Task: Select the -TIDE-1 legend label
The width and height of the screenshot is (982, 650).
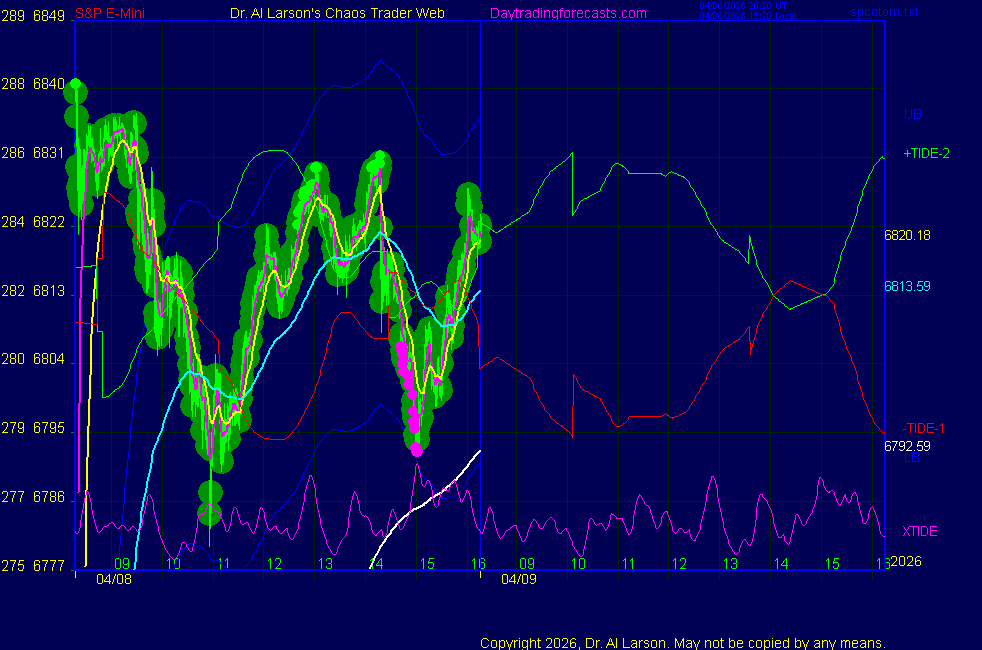Action: [923, 428]
